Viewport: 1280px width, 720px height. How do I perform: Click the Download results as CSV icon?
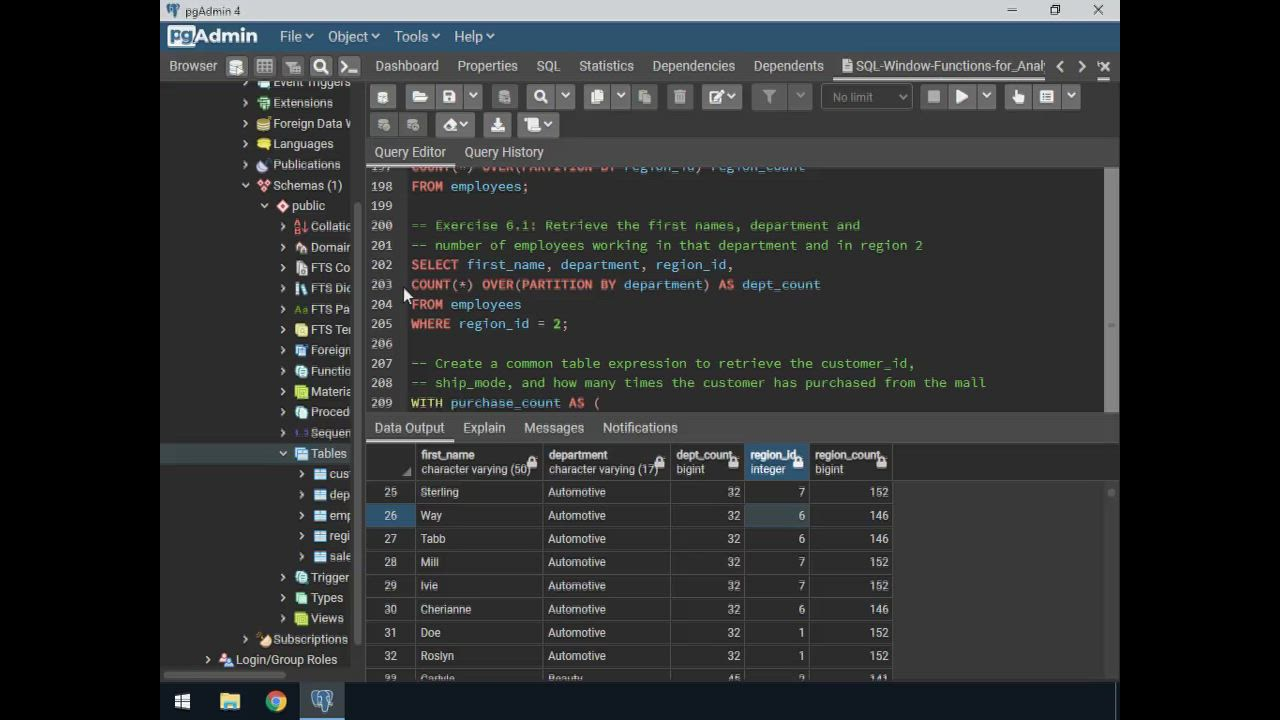[497, 125]
